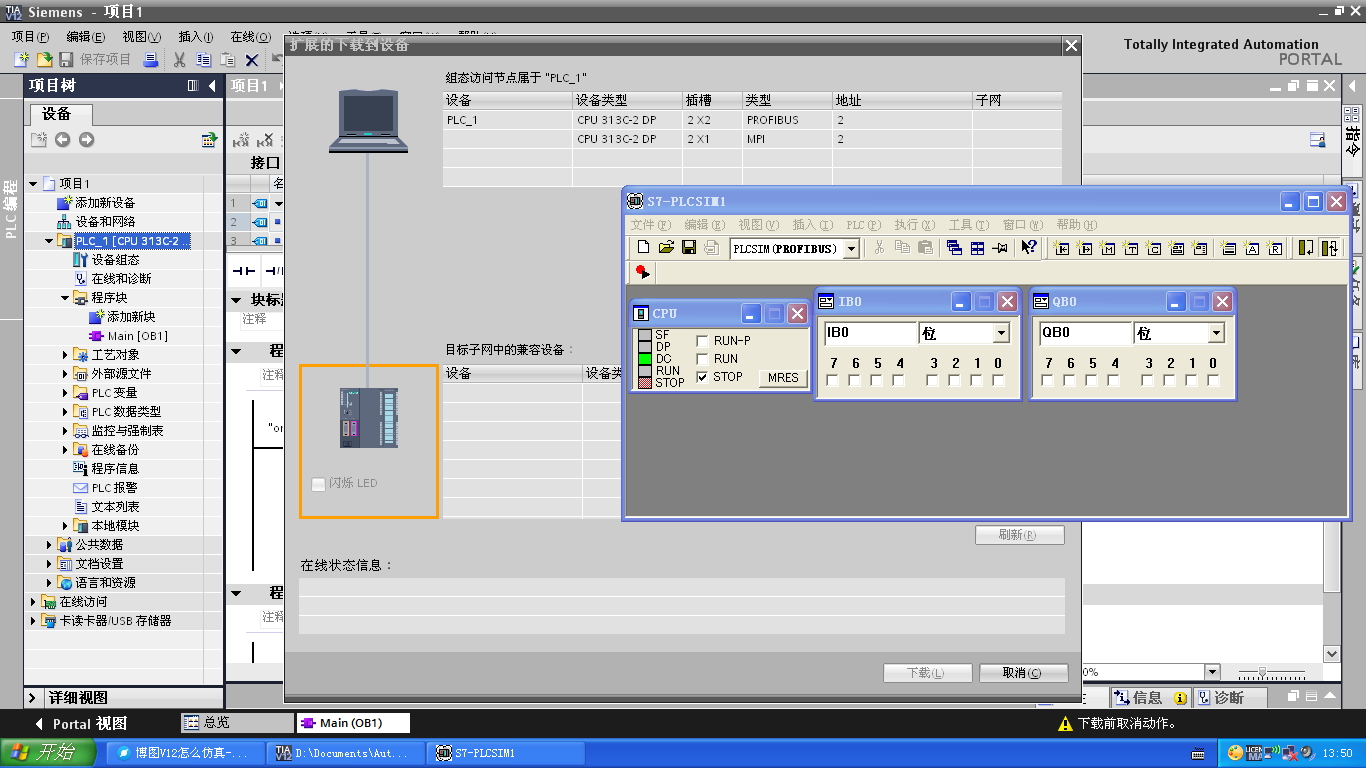This screenshot has width=1366, height=768.
Task: Select the PLC_1 PROFIBUS row in access table
Action: [x=752, y=120]
